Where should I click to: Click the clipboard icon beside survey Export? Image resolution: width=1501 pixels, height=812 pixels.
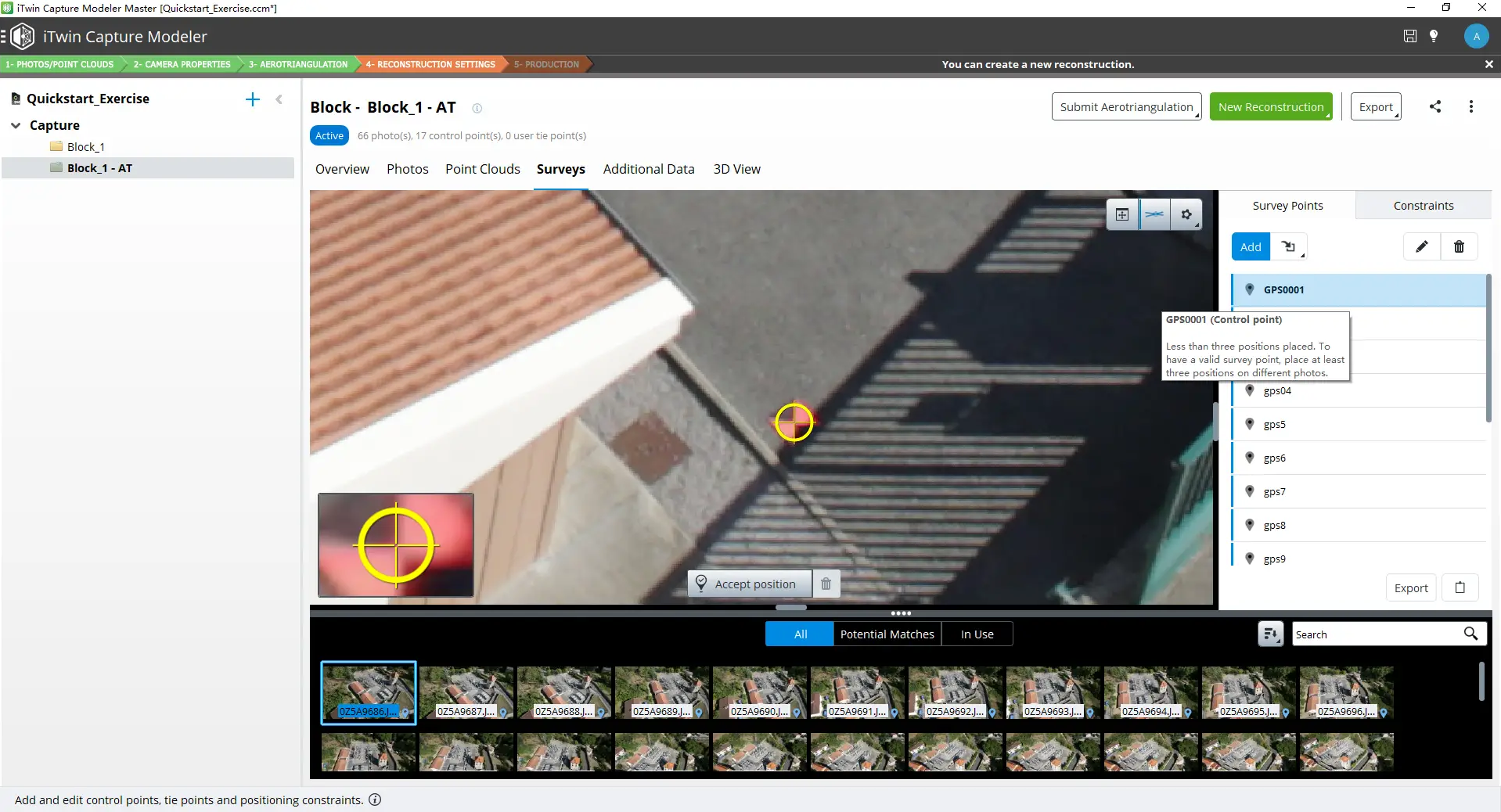[x=1460, y=588]
